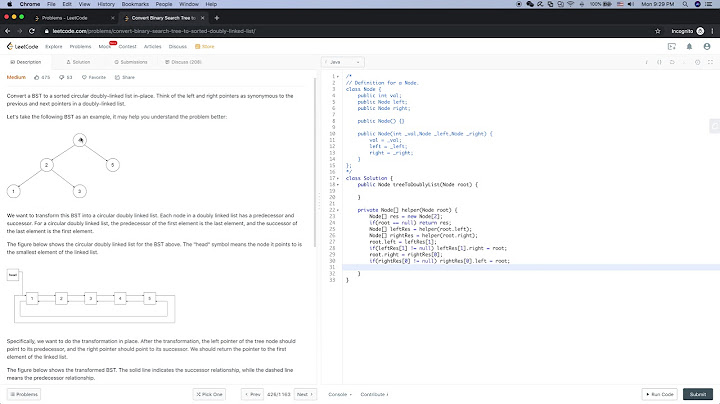
Task: Go to Next problem
Action: (305, 394)
